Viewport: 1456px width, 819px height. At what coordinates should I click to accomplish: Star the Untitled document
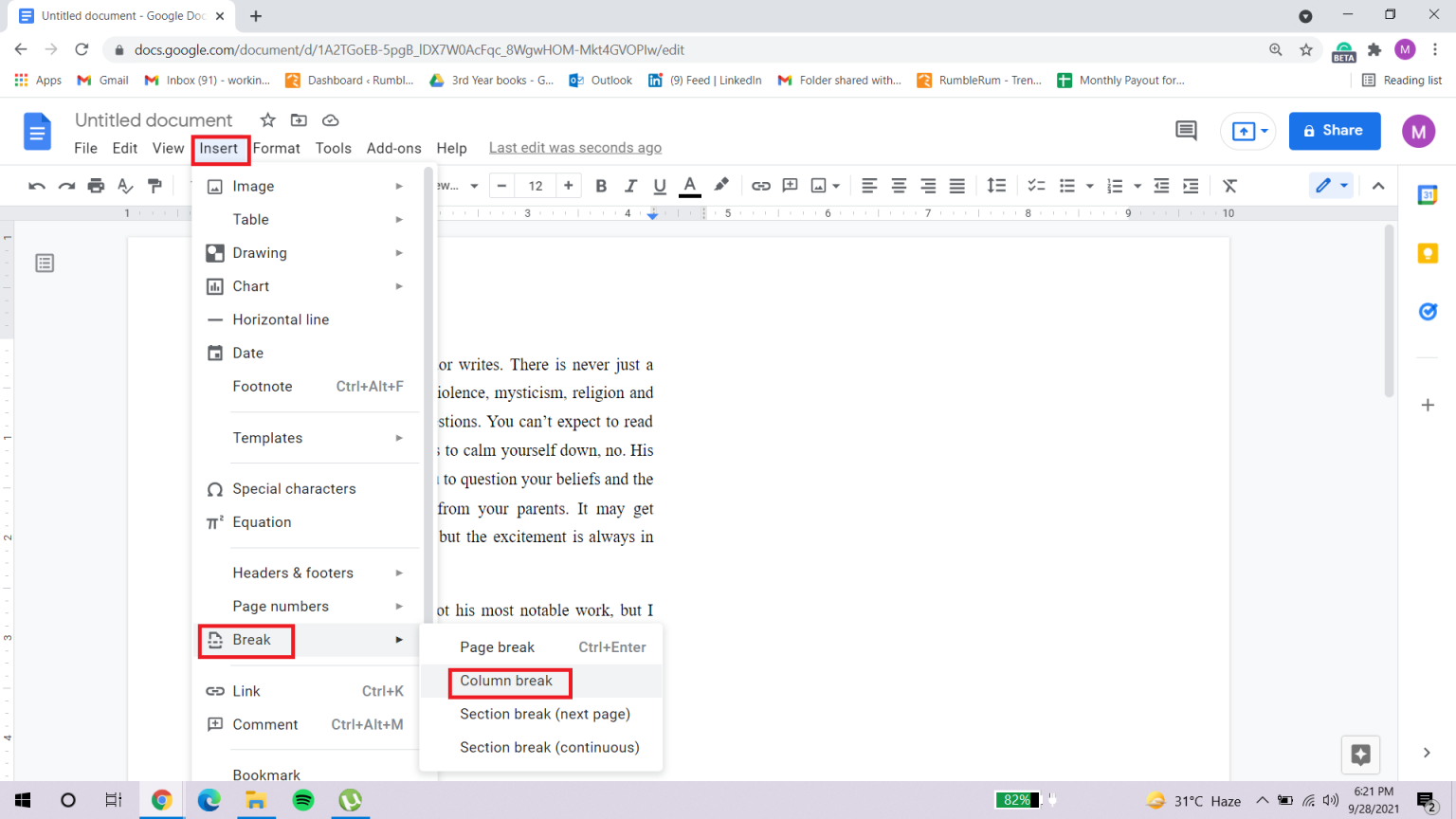point(266,120)
